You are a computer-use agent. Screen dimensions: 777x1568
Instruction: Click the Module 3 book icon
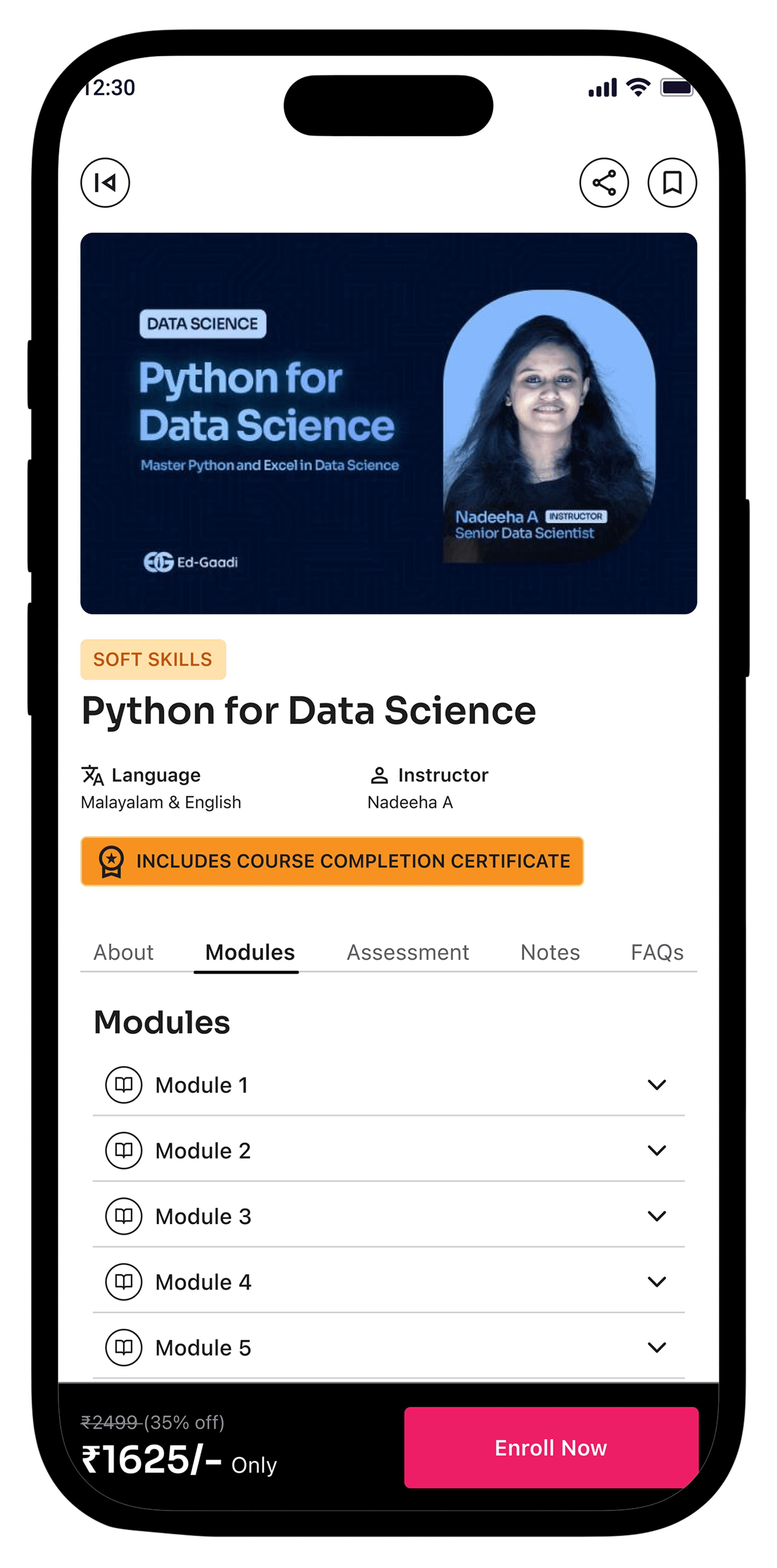tap(124, 1216)
